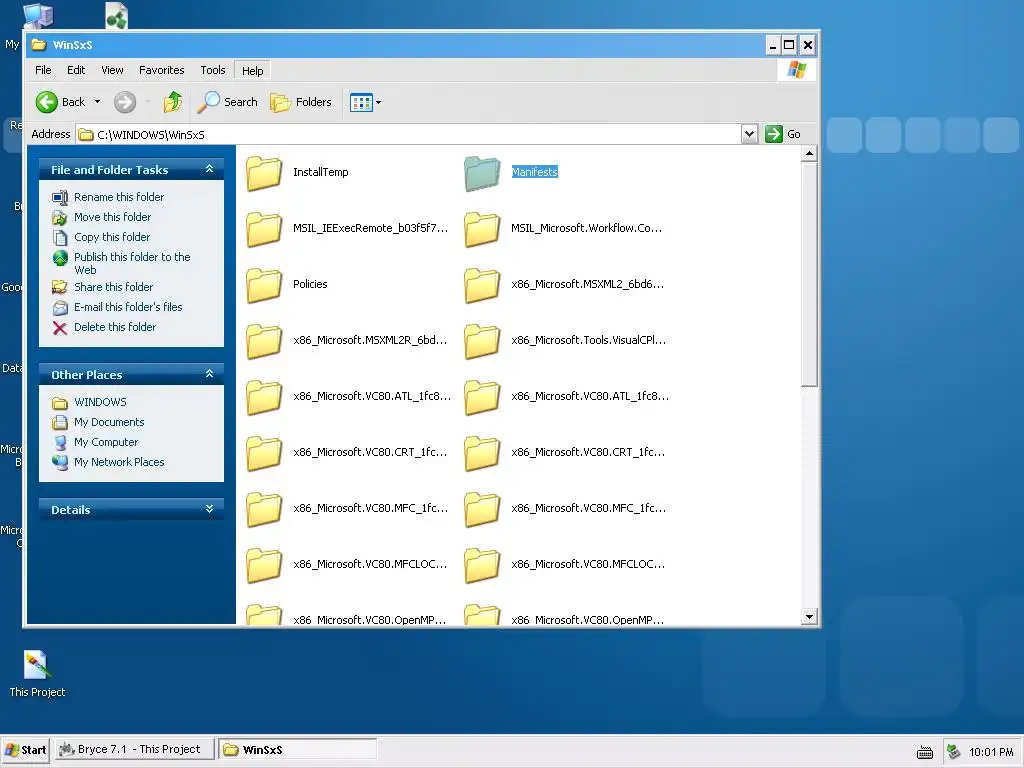
Task: Select the x86_Microsoft.VC80.CRT folder in left column
Action: tap(264, 453)
